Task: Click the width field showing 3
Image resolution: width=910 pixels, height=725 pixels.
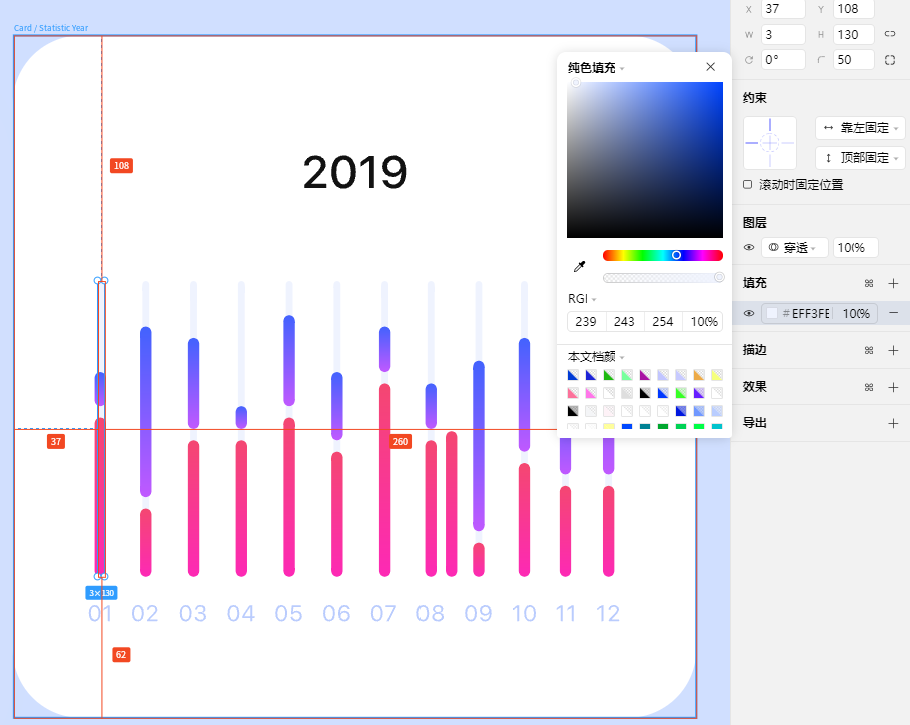Action: coord(783,34)
